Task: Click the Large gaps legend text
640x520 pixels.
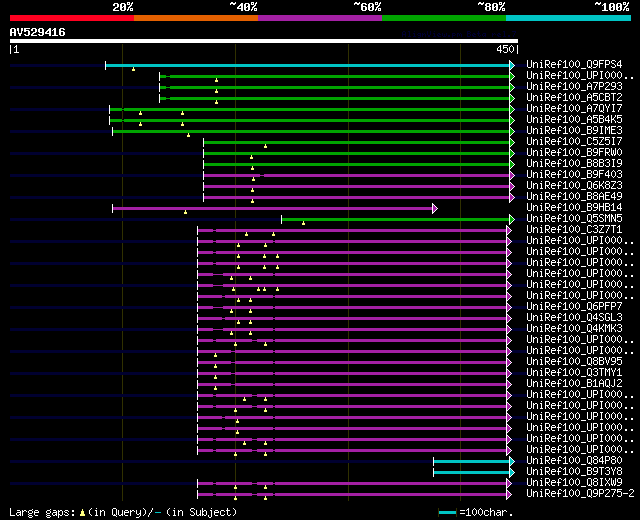Action: point(42,513)
